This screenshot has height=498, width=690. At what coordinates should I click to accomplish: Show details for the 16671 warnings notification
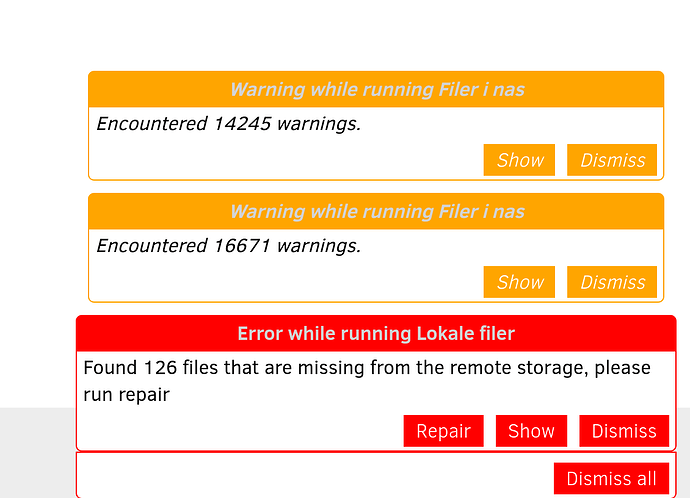click(x=519, y=282)
